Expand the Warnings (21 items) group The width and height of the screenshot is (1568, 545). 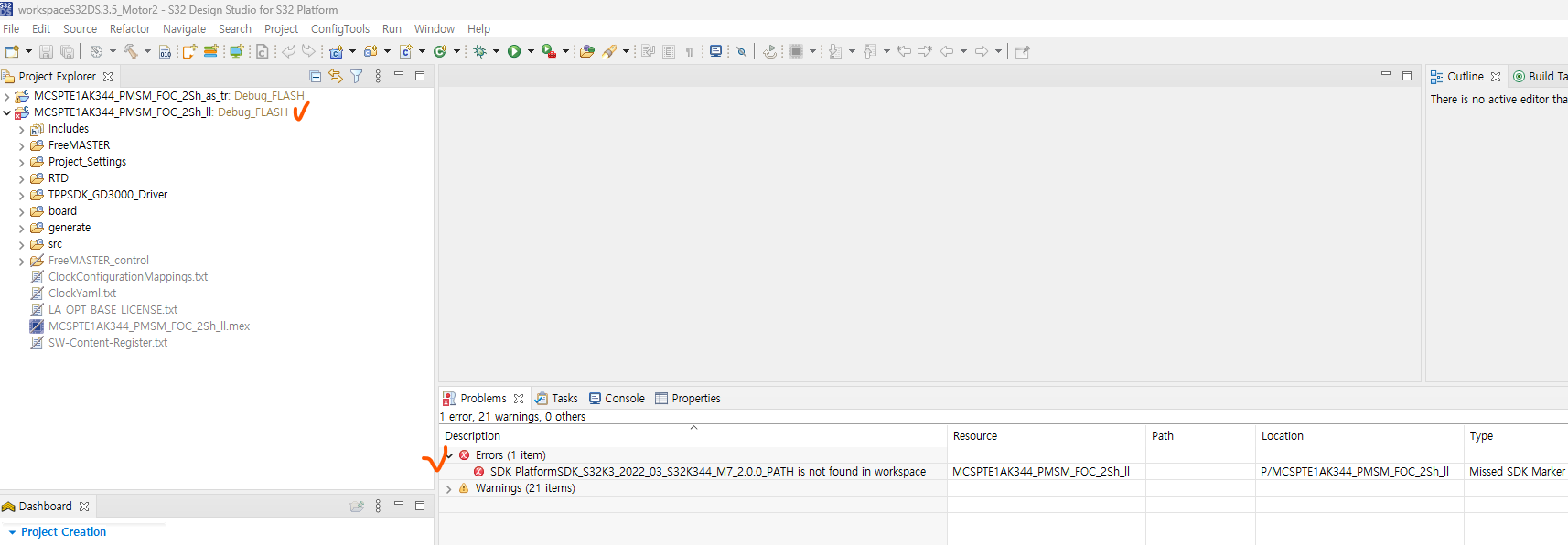(x=449, y=488)
